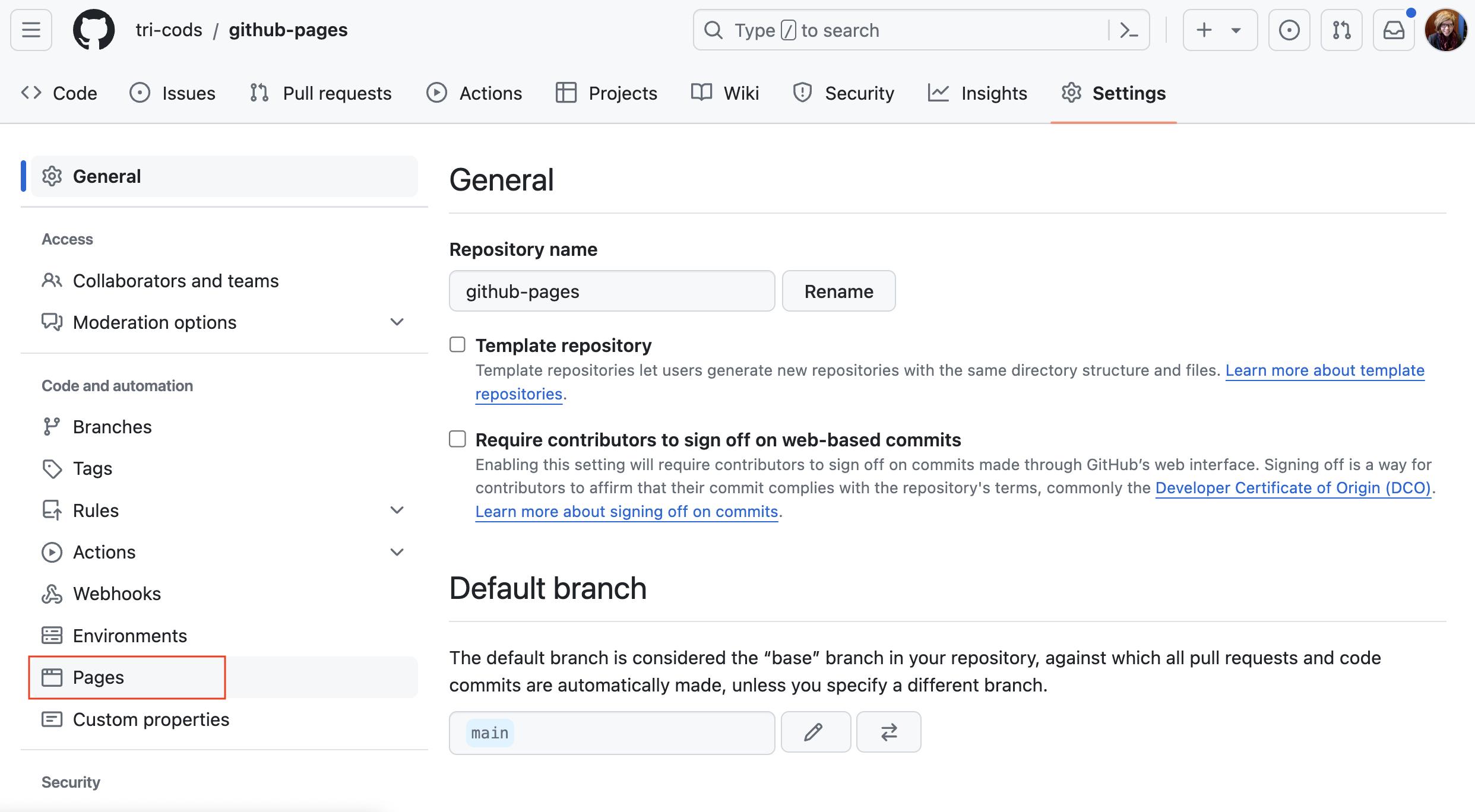Click the Collaborators people icon
Screen dimensions: 1475x812
point(52,280)
